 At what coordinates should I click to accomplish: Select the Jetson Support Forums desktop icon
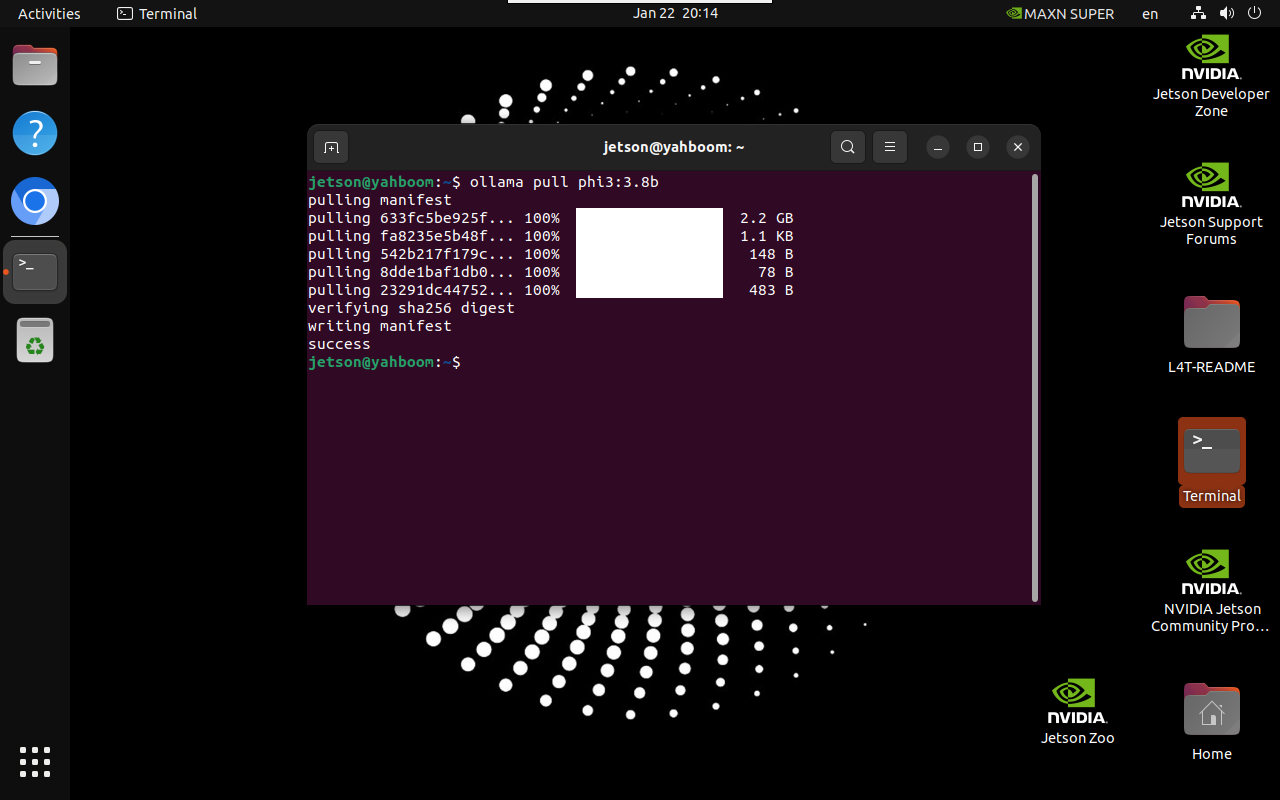[x=1211, y=204]
